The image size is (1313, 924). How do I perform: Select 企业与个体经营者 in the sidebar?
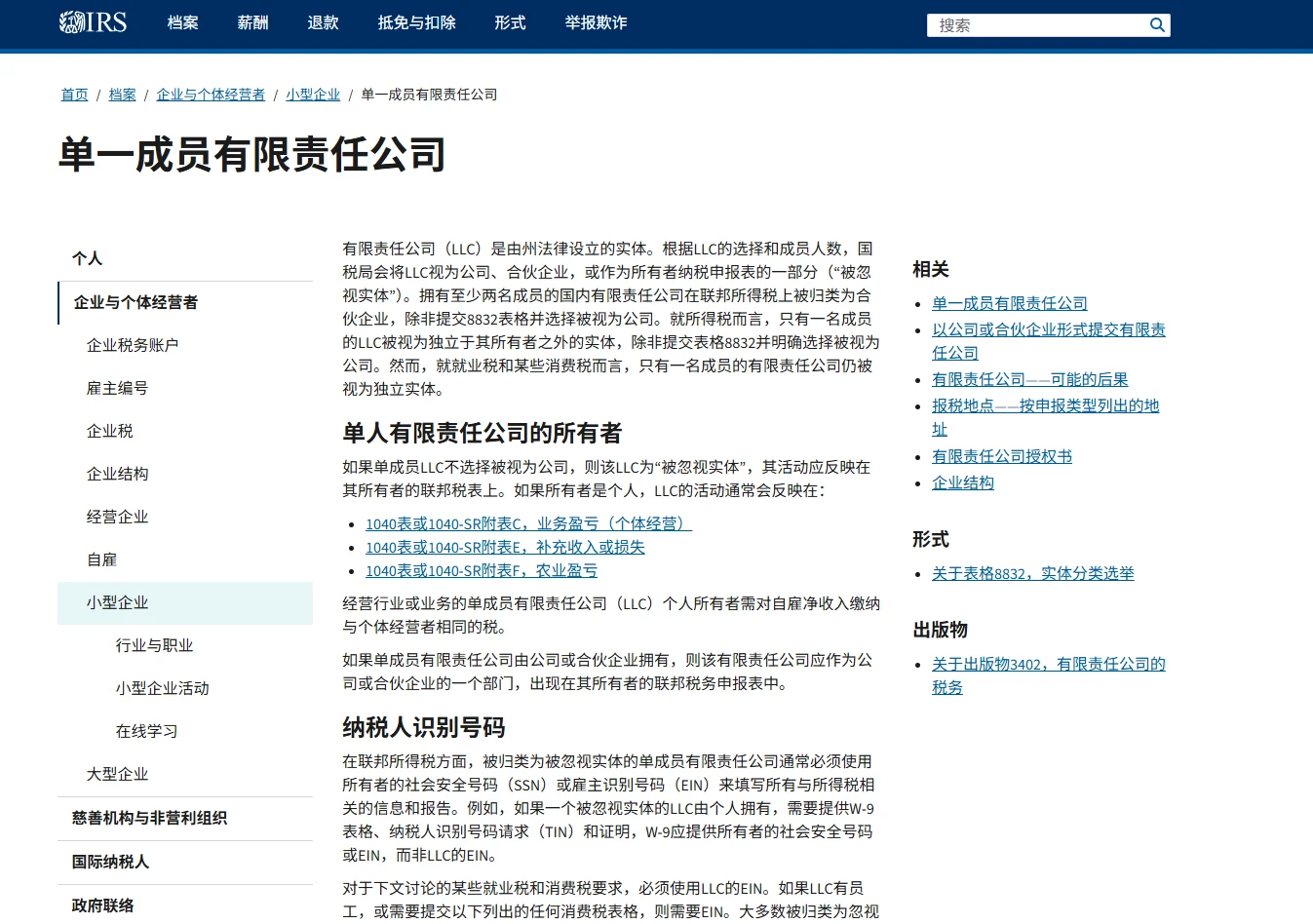185,302
